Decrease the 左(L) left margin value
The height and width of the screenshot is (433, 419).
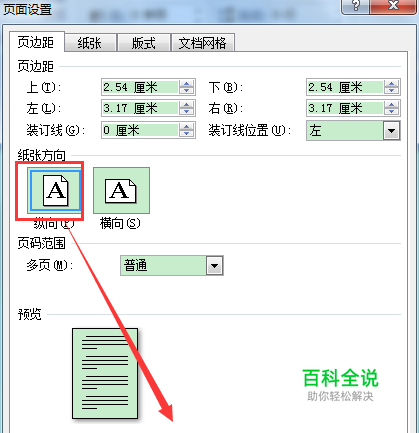point(187,112)
